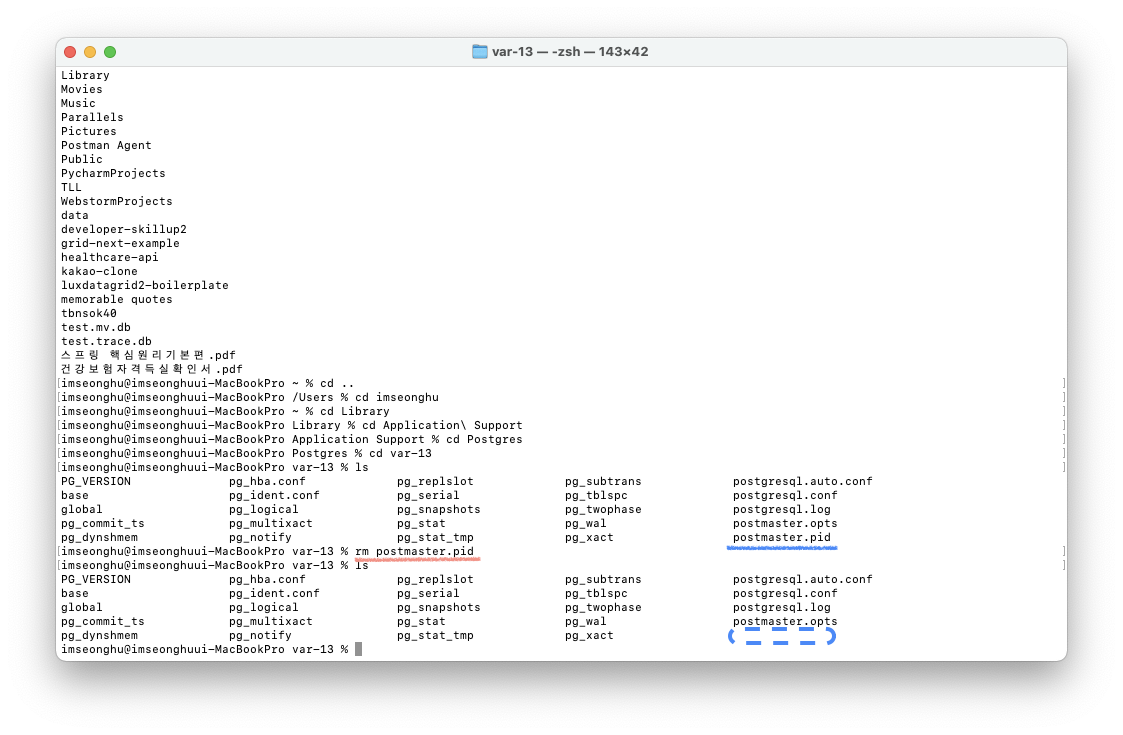
Task: Select the underlined rm postmaster.pid command
Action: [x=417, y=551]
